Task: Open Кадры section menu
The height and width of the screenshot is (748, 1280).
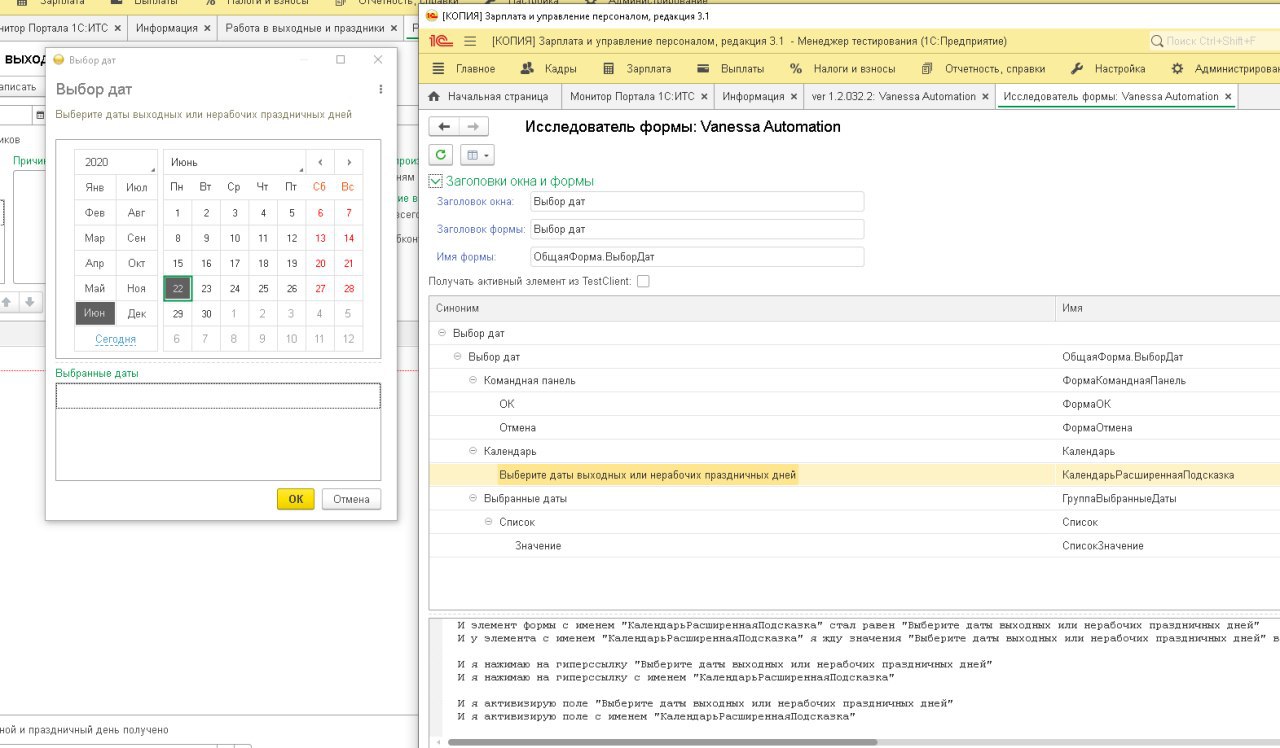Action: tap(549, 69)
